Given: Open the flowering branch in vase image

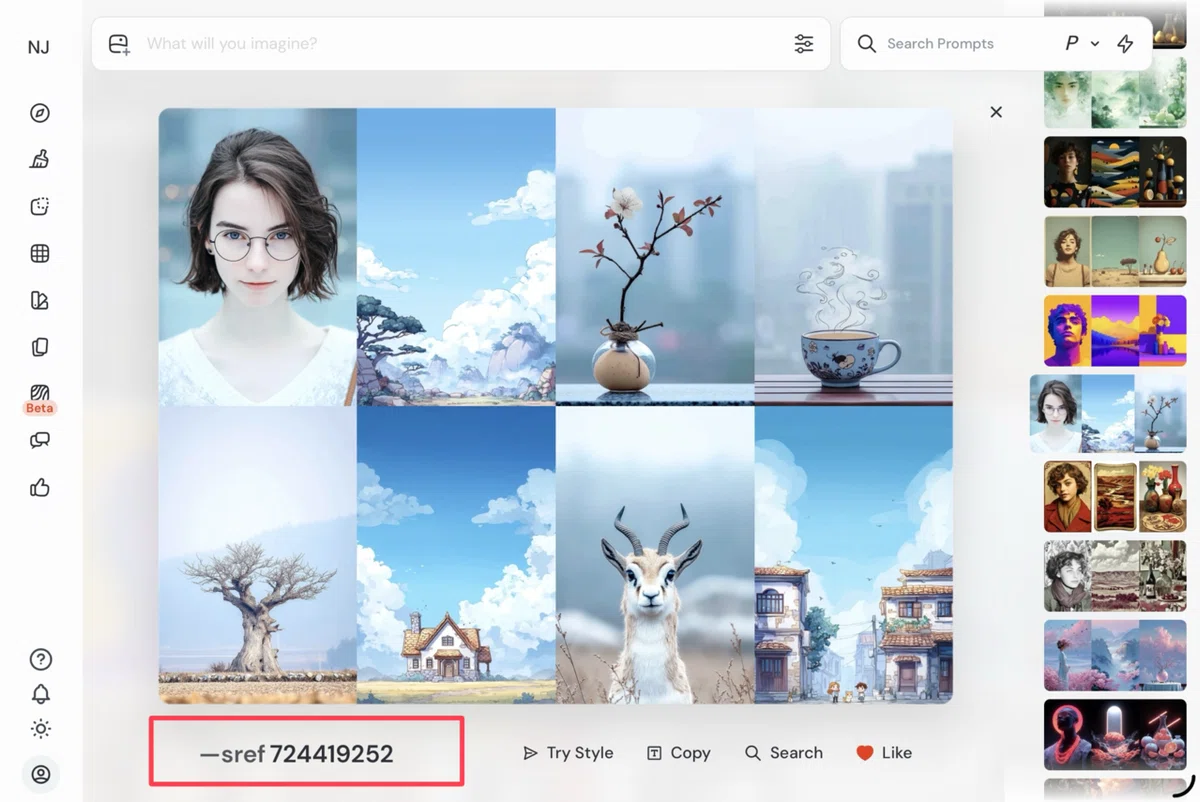Looking at the screenshot, I should [655, 257].
